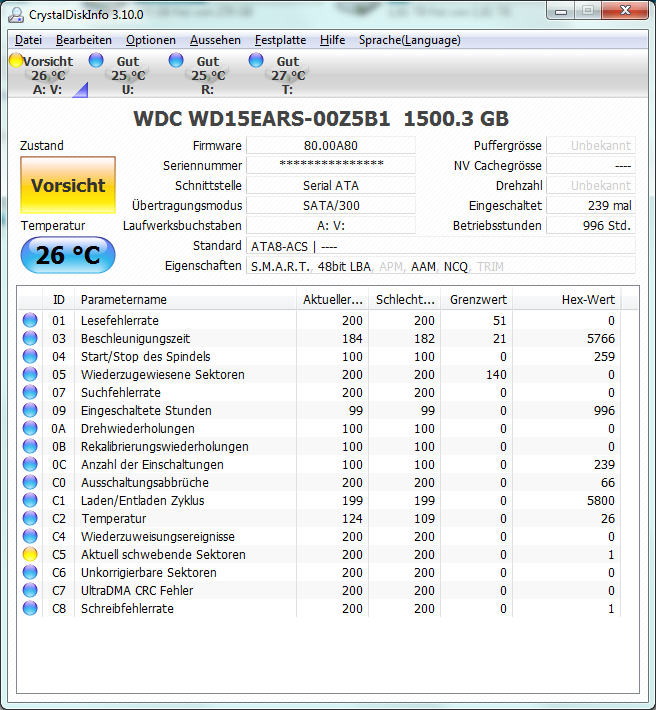Click status orb of Eingeschaltete Stunden row

[x=30, y=410]
